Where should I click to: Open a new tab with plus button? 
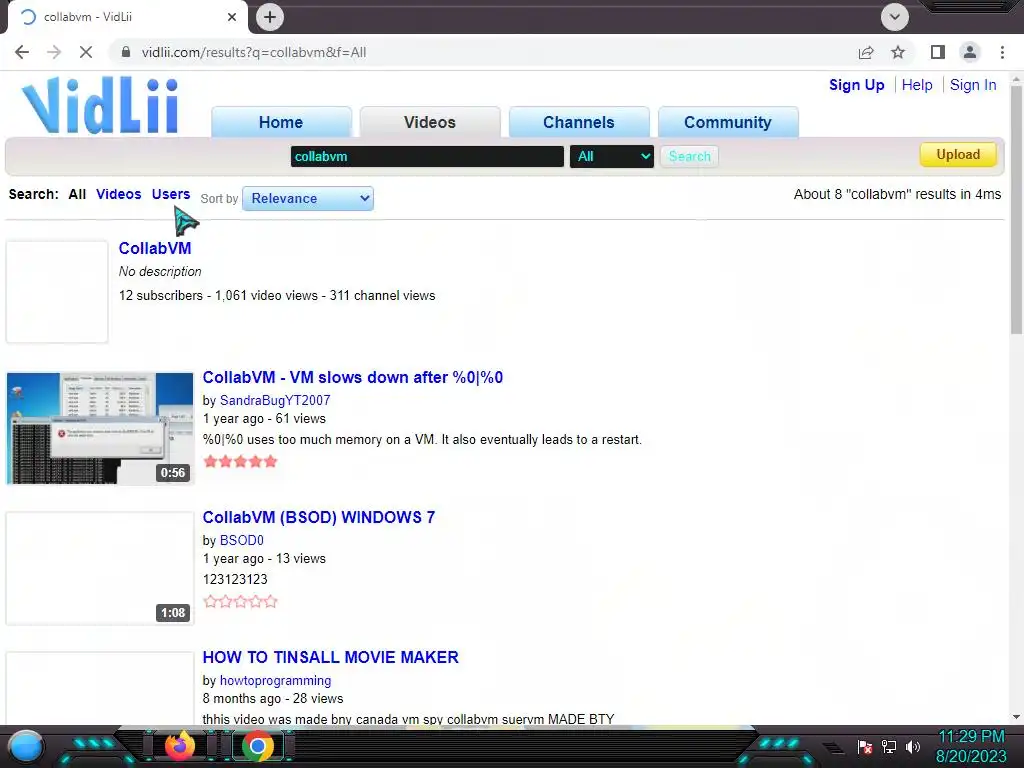pyautogui.click(x=270, y=17)
